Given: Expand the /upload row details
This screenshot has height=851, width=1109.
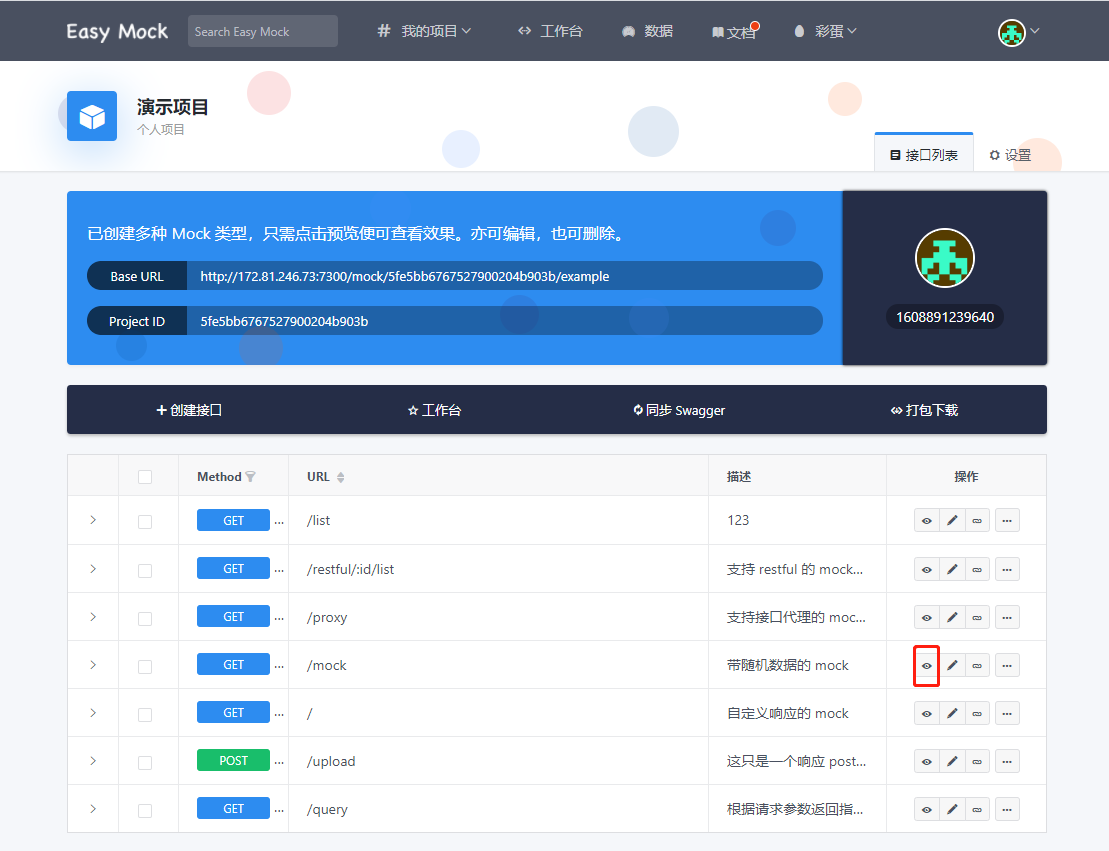Looking at the screenshot, I should coord(93,761).
